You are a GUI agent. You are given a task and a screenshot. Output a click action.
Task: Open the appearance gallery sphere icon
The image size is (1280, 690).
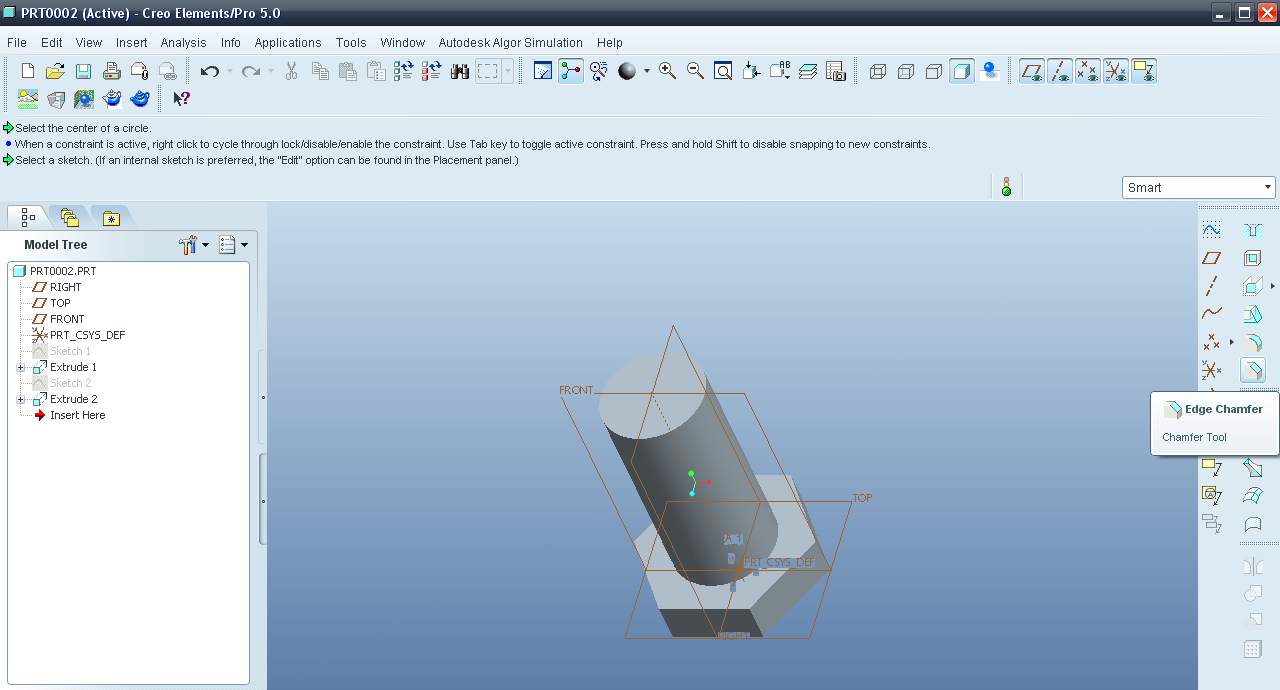pos(627,71)
